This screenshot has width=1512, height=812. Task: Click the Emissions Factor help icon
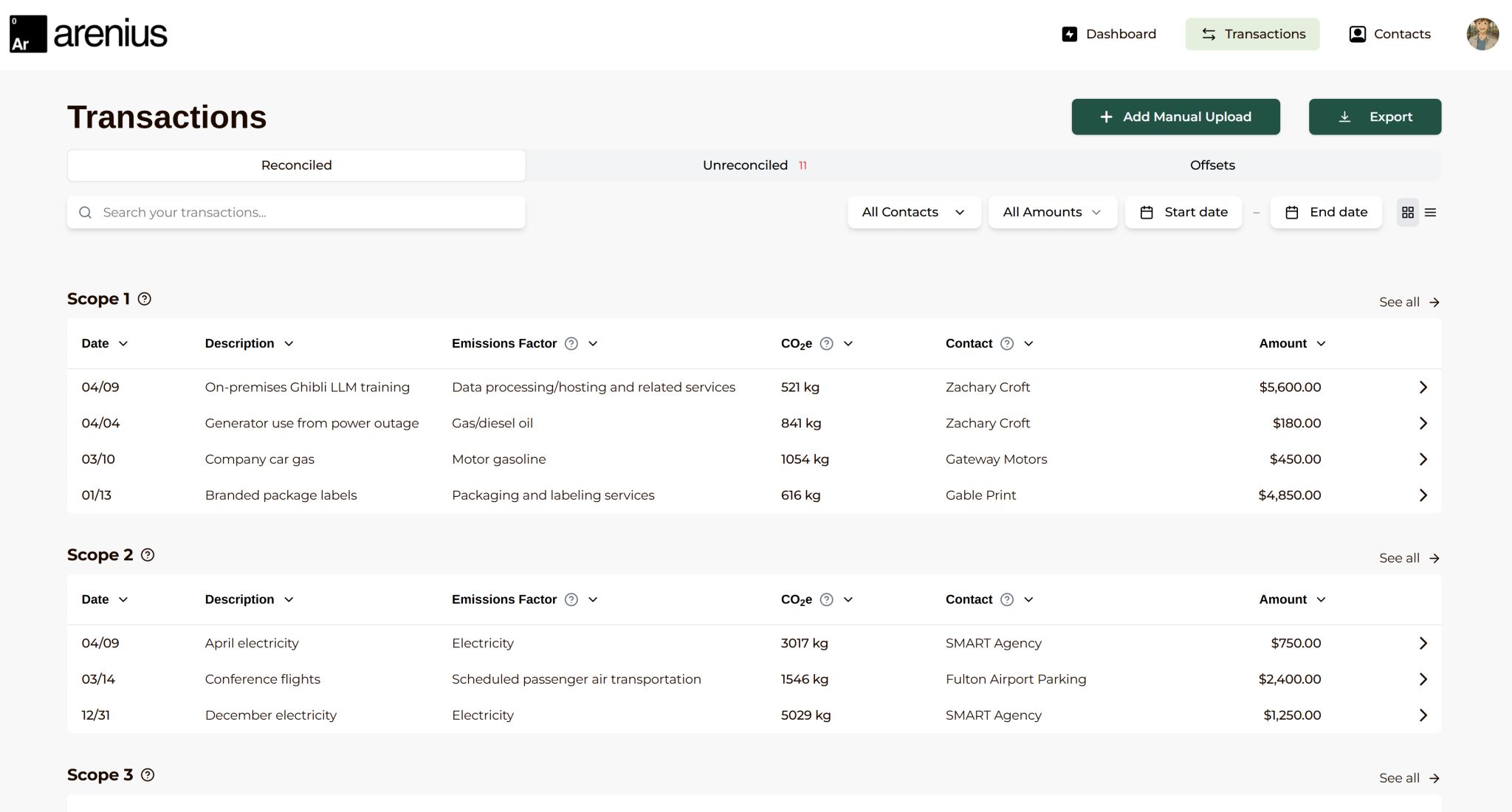pos(571,343)
